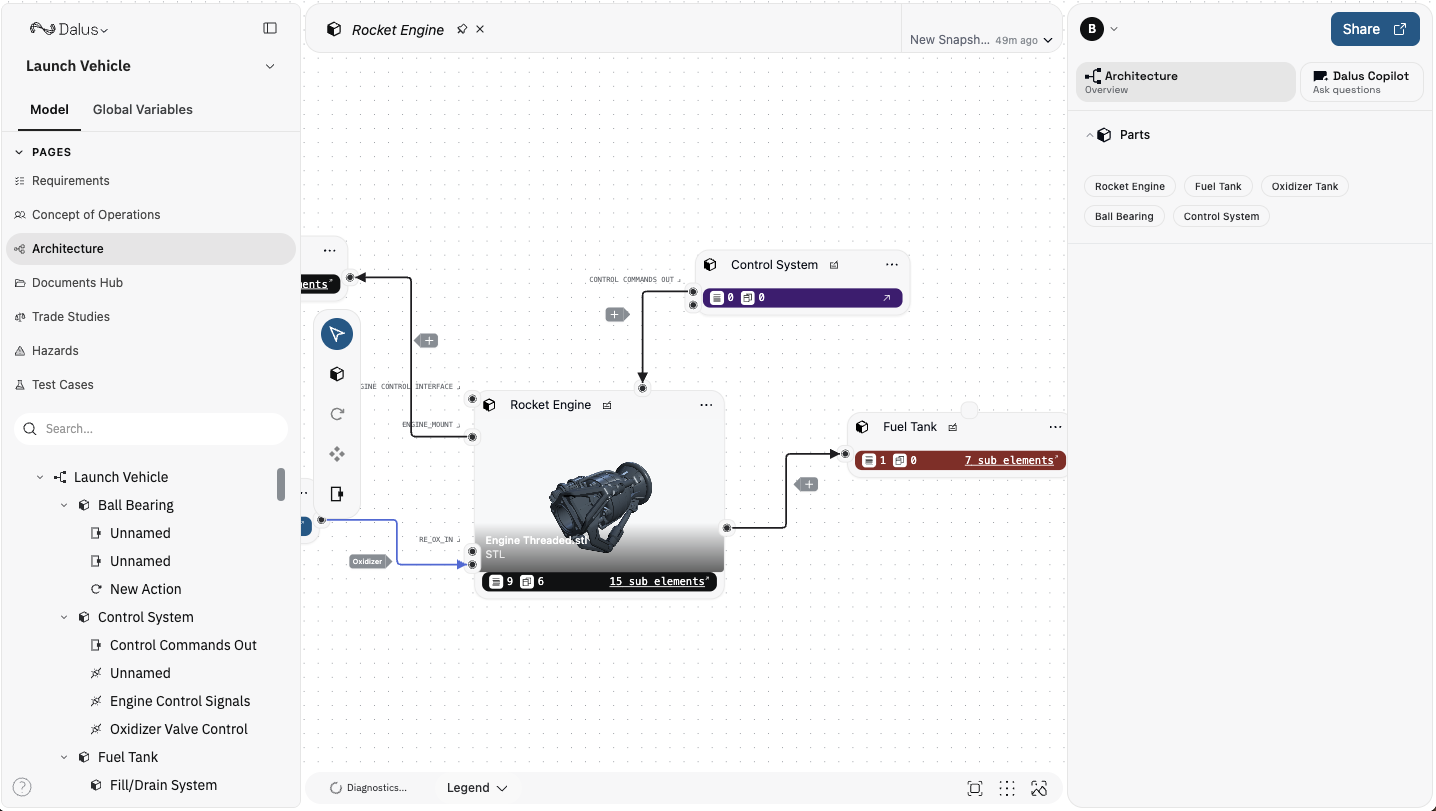Open the Documents Hub page
Viewport: 1436px width, 811px height.
click(x=151, y=283)
